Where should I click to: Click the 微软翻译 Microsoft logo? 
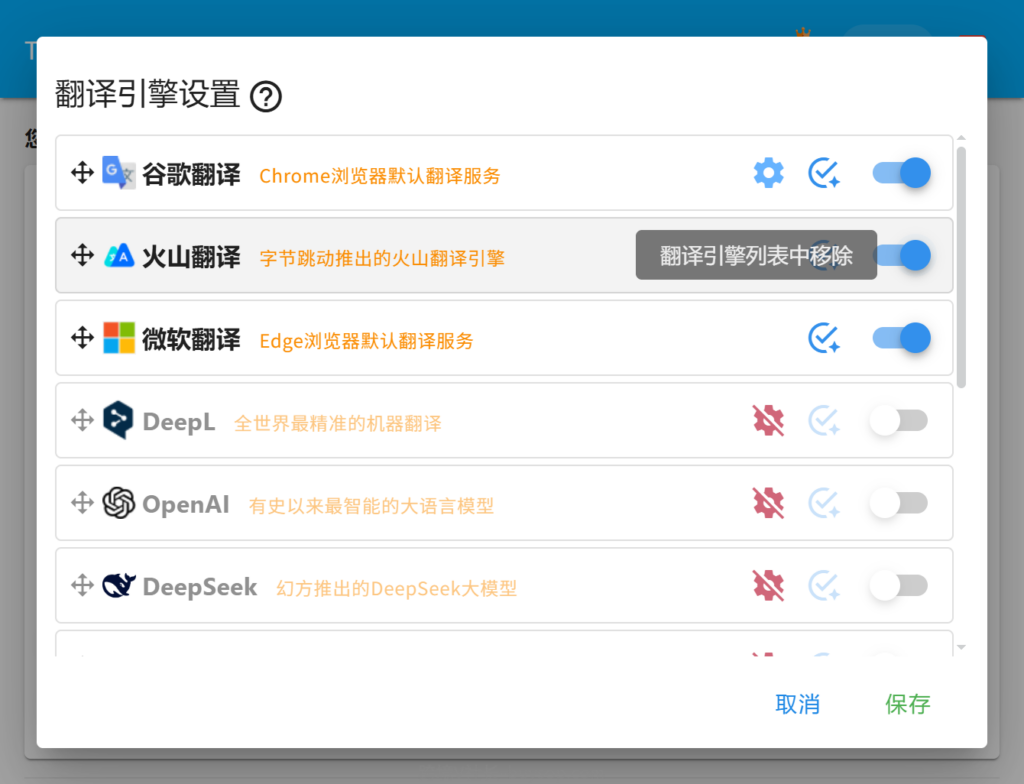tap(119, 338)
